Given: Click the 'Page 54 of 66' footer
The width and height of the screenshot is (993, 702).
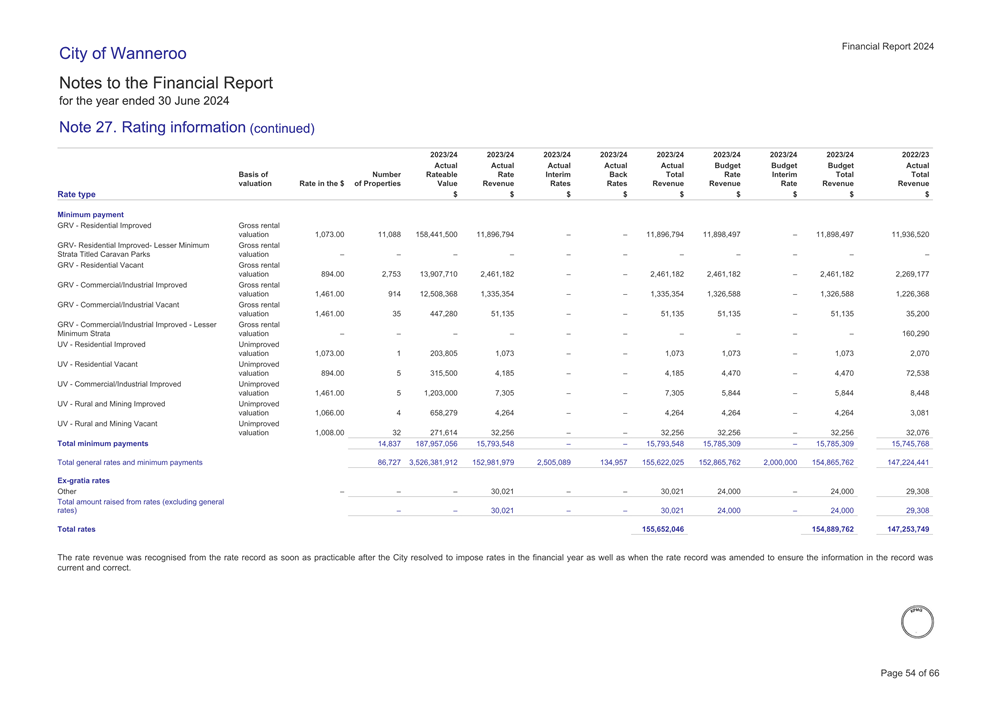Looking at the screenshot, I should (910, 673).
